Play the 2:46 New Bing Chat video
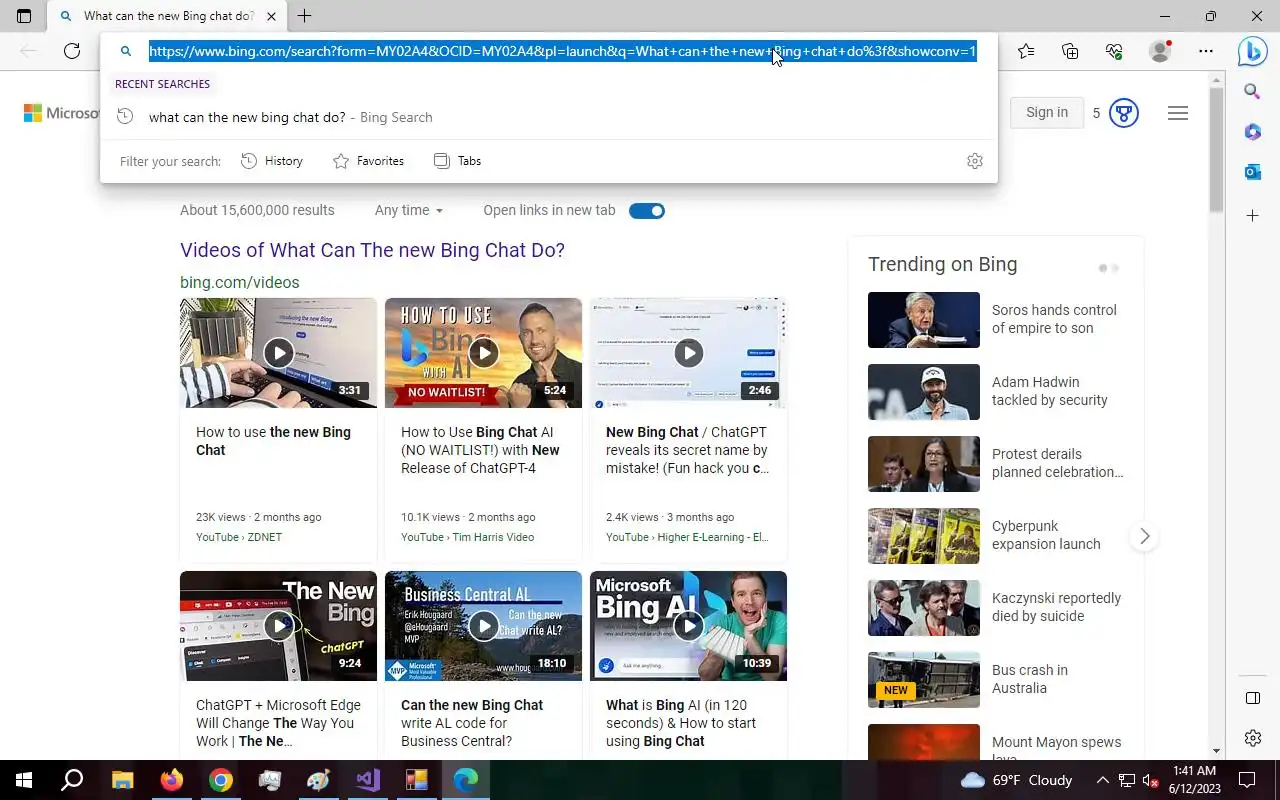The width and height of the screenshot is (1280, 800). (x=688, y=352)
